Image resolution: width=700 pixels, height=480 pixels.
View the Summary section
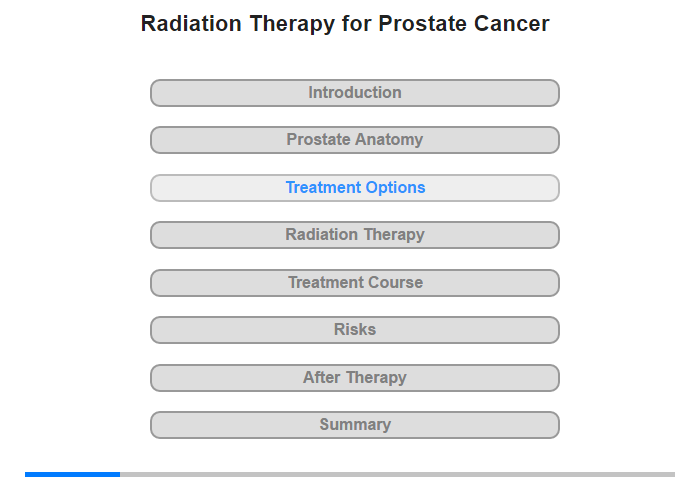355,425
